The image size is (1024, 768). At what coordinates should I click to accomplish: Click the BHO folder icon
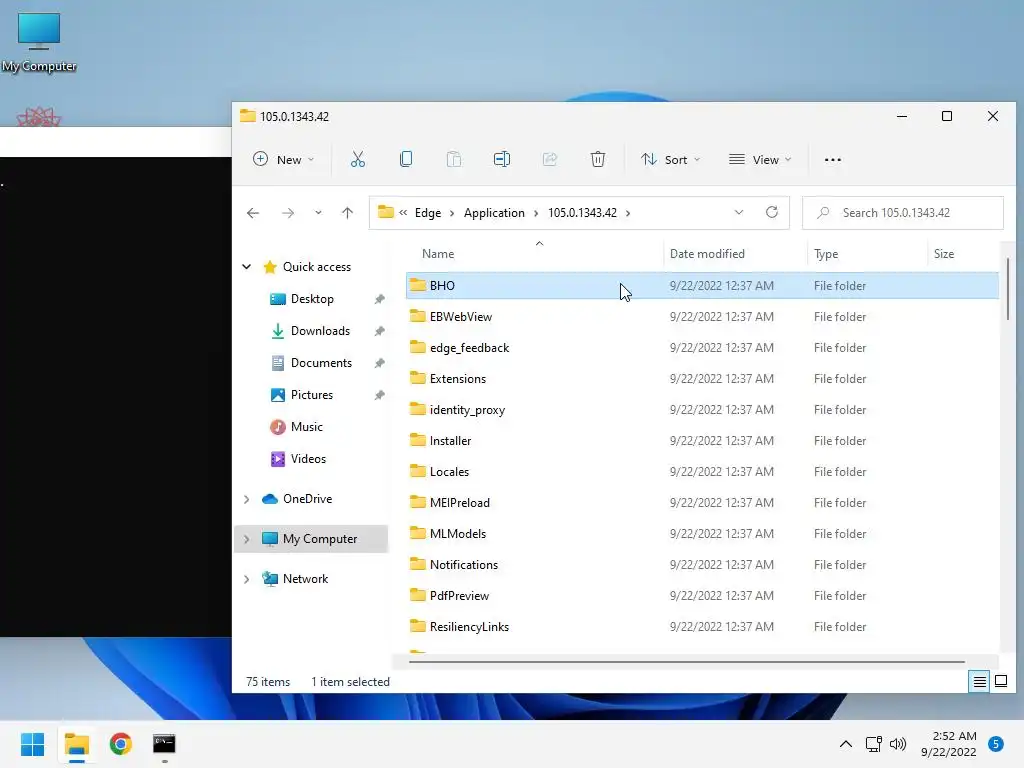(417, 285)
